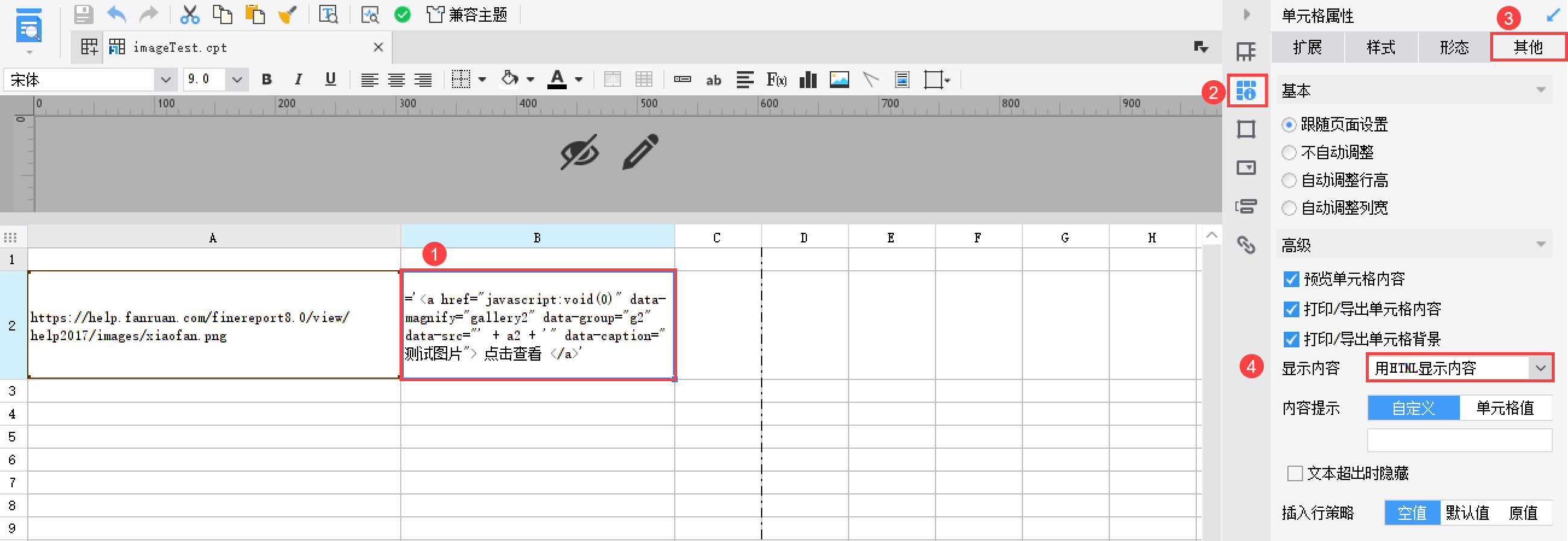Center align the cell text
This screenshot has height=541, width=1568.
point(397,80)
